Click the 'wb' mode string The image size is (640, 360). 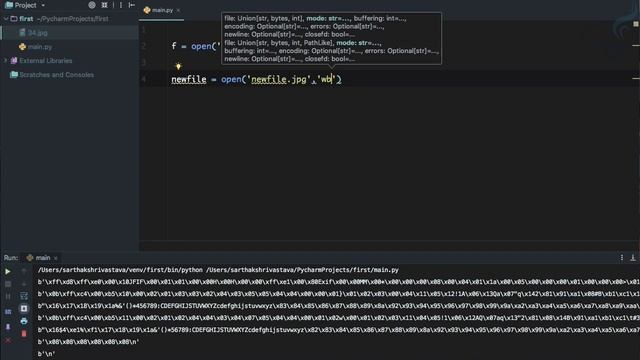pos(326,79)
